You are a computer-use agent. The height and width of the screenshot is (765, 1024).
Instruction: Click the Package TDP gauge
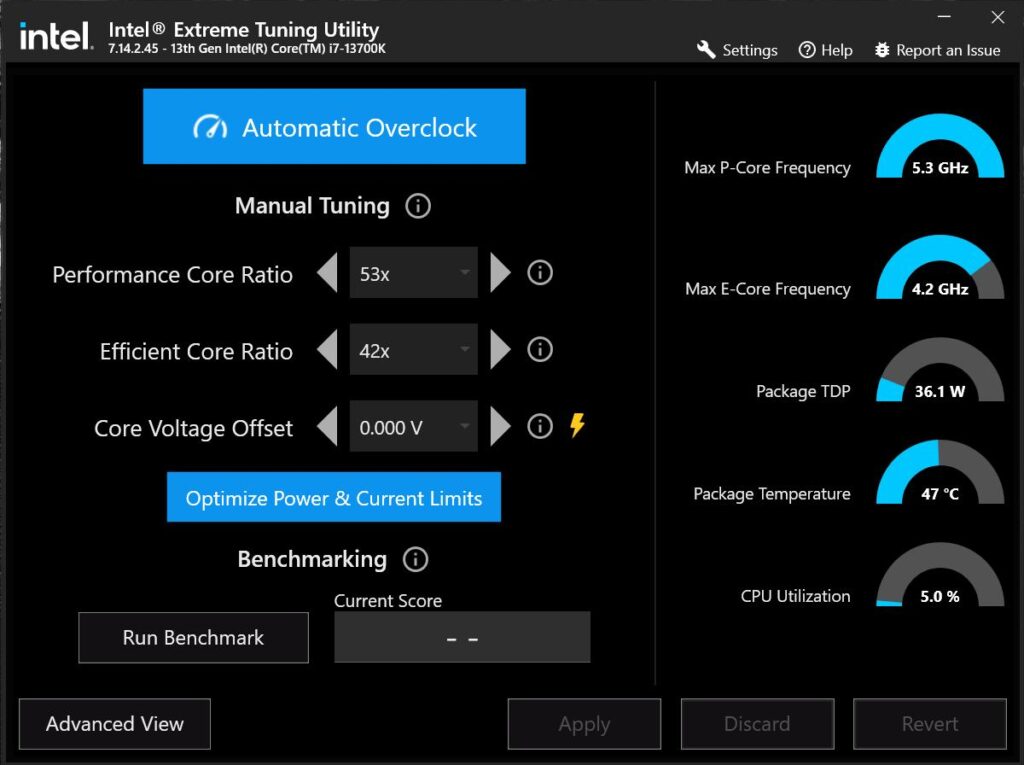pyautogui.click(x=940, y=369)
